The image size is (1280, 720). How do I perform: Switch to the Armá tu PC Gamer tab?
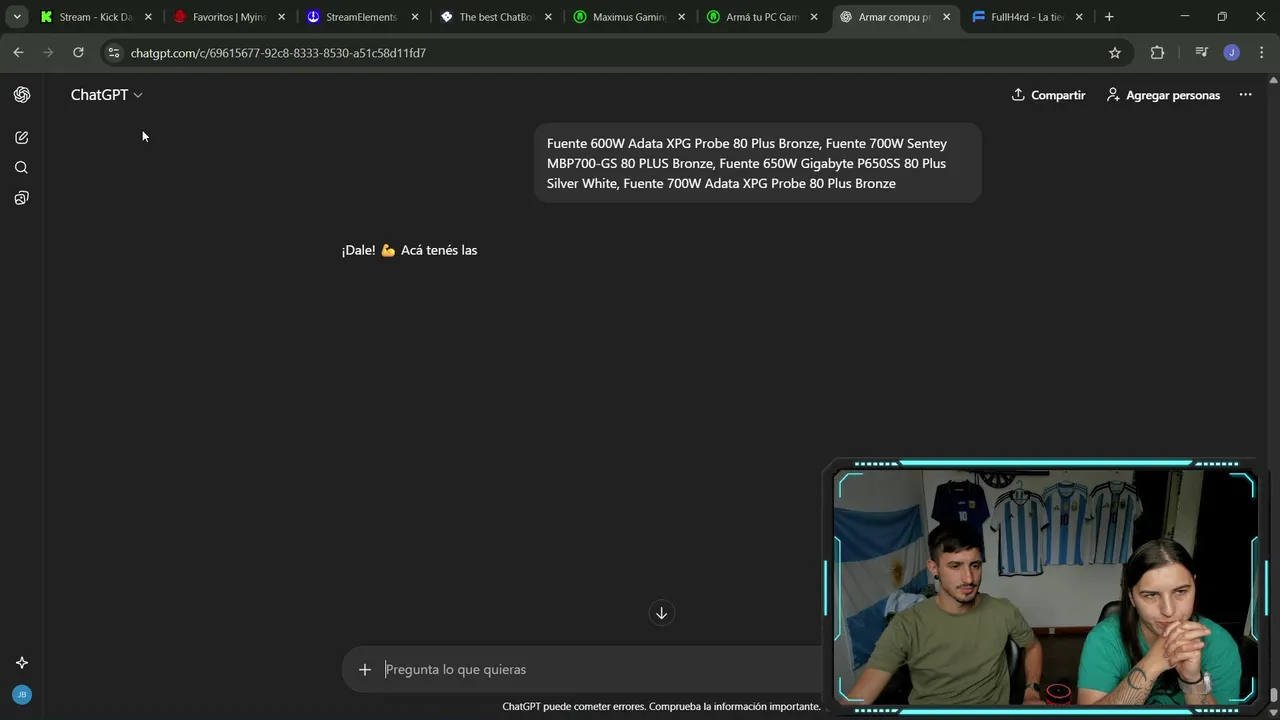coord(762,17)
